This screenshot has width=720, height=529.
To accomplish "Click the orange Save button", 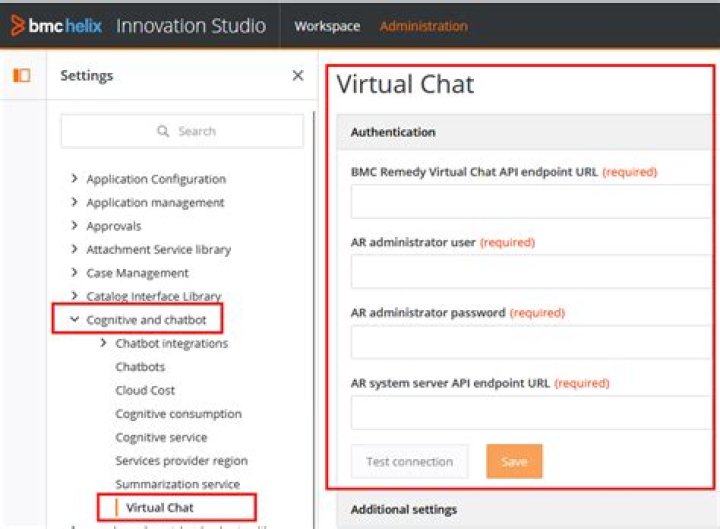I will pyautogui.click(x=514, y=461).
